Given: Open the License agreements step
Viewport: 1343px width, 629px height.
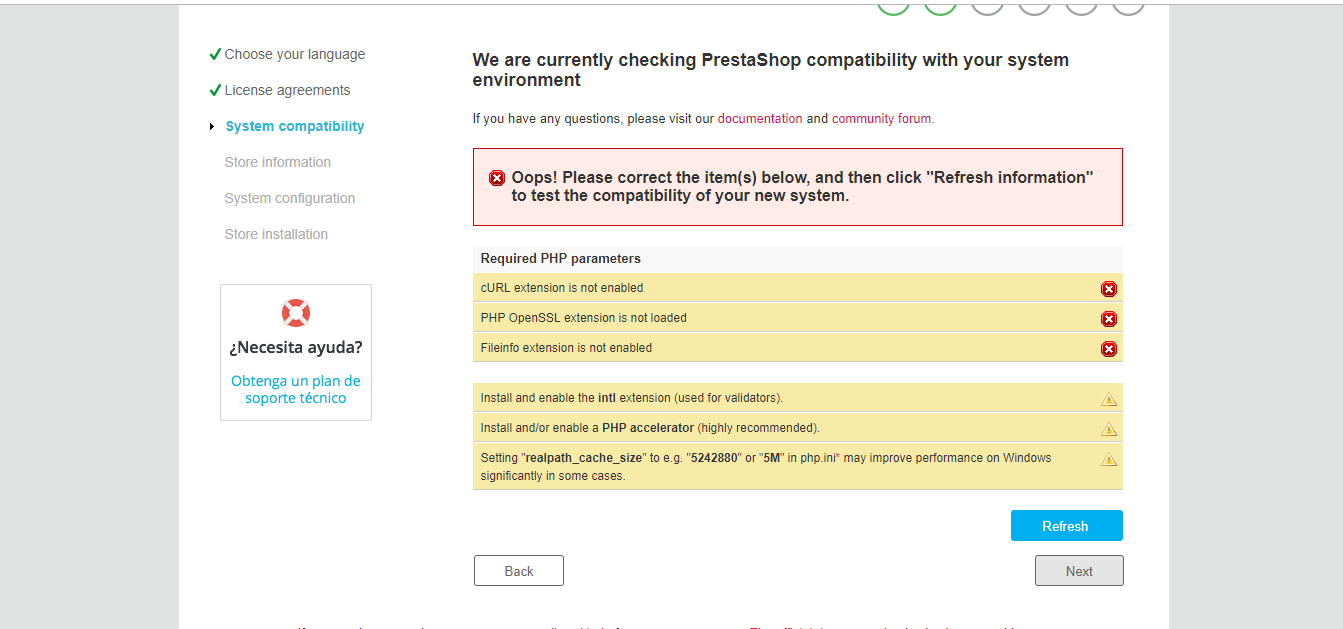Looking at the screenshot, I should click(x=287, y=90).
